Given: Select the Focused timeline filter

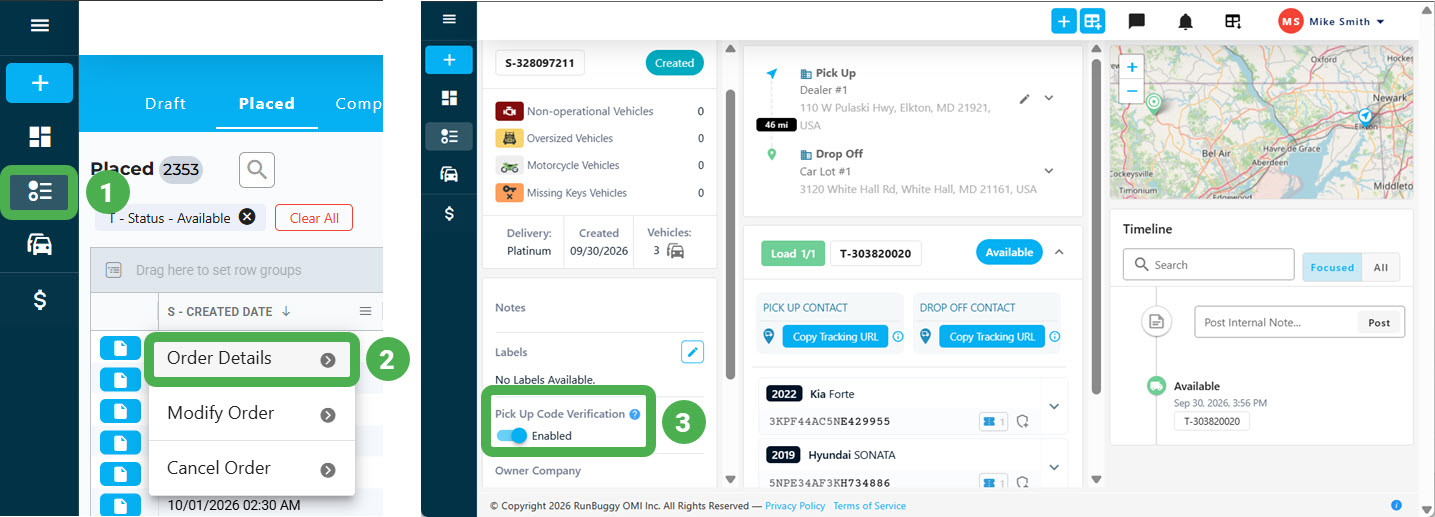Looking at the screenshot, I should point(1332,267).
